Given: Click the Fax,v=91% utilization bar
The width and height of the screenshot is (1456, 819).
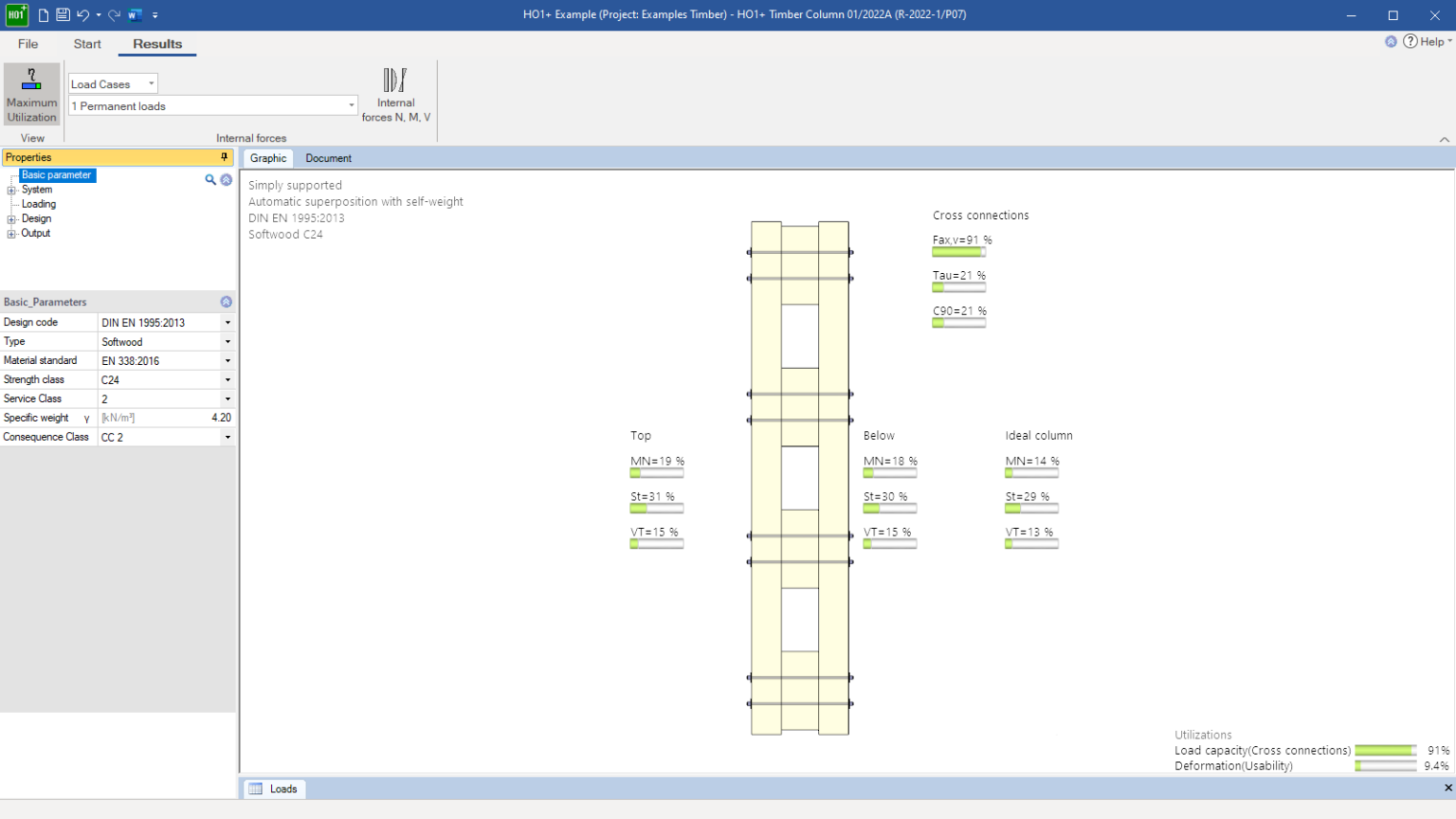Looking at the screenshot, I should pos(958,251).
